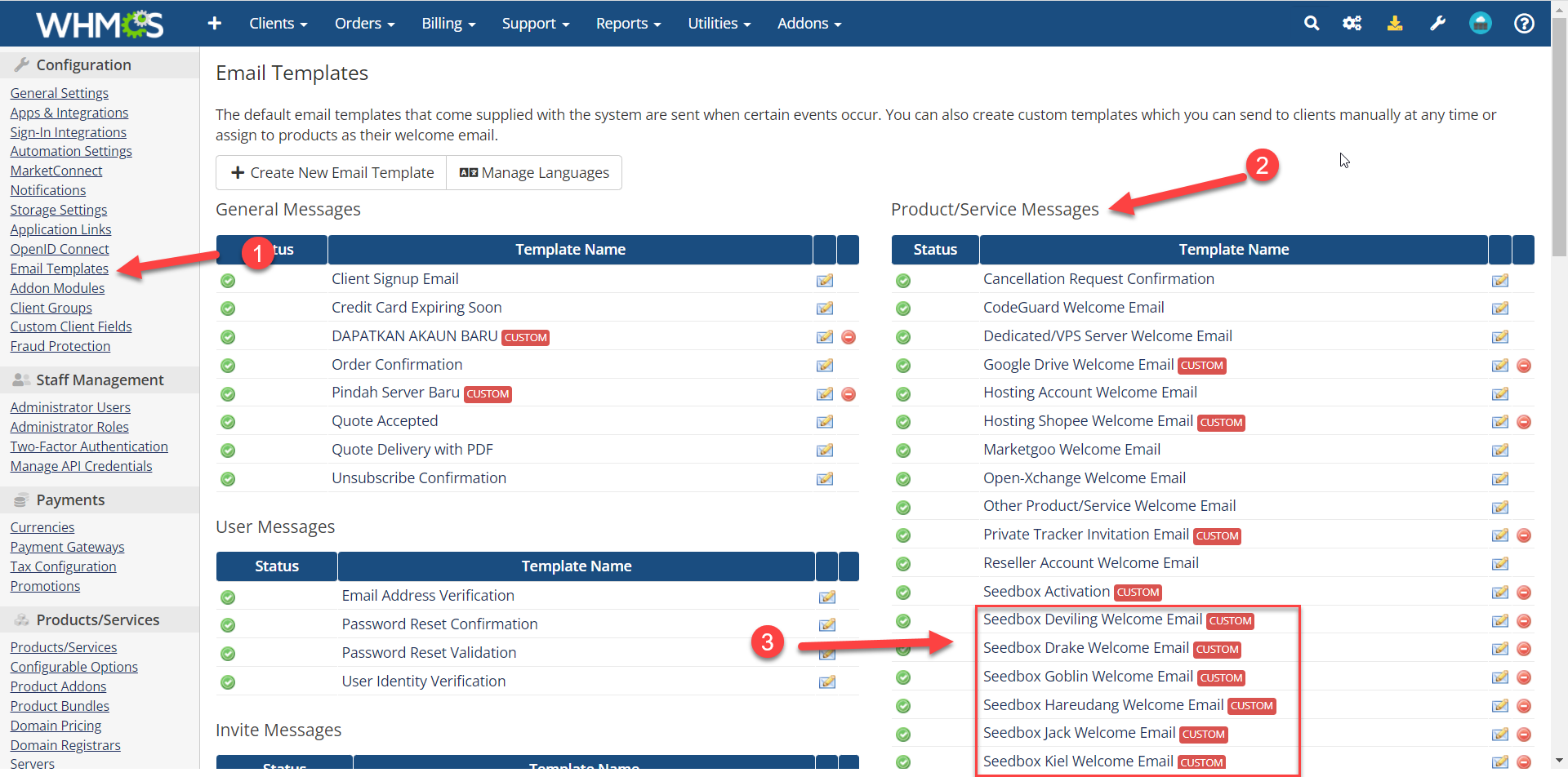1568x777 pixels.
Task: Toggle status of Open-Xchange Welcome Email
Action: (903, 479)
